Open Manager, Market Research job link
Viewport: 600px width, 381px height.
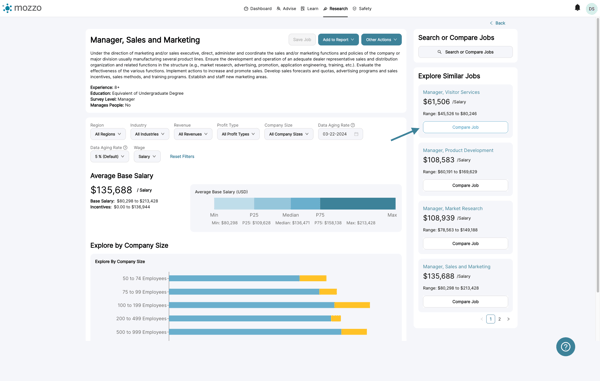tap(453, 208)
